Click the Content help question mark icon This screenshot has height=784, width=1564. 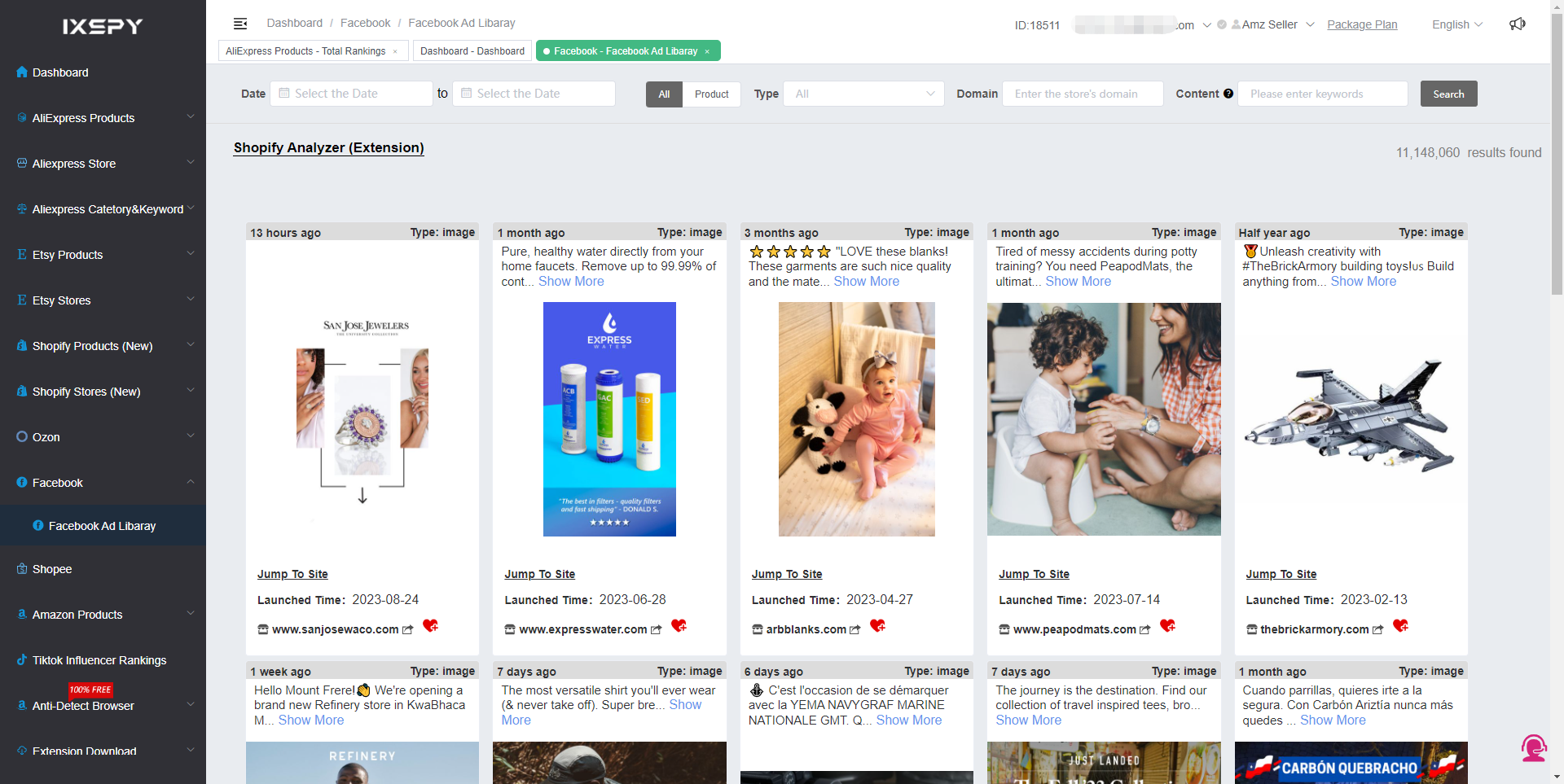click(x=1228, y=94)
